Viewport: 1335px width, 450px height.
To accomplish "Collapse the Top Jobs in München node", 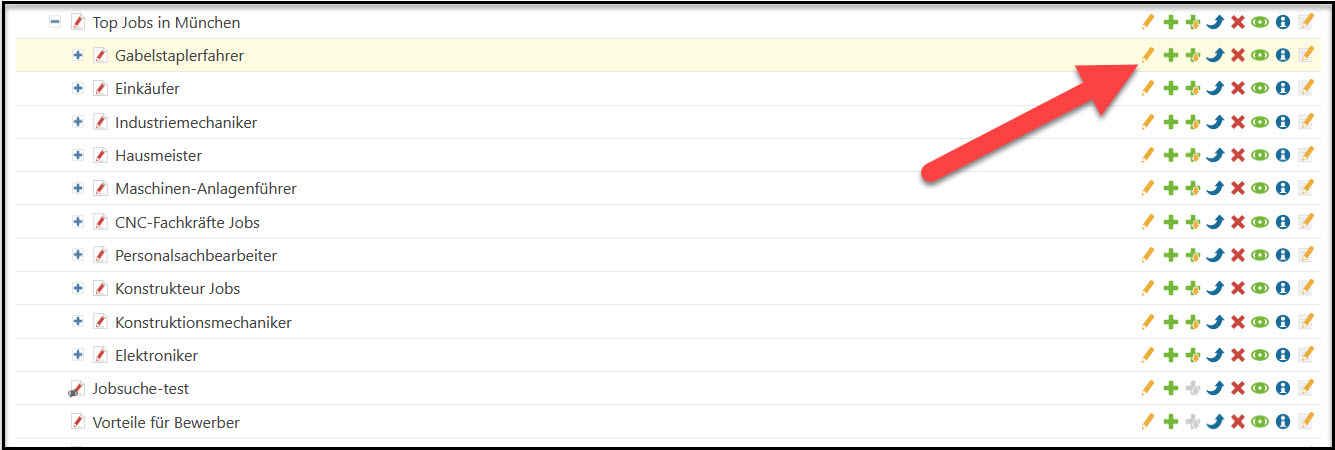I will pos(55,22).
